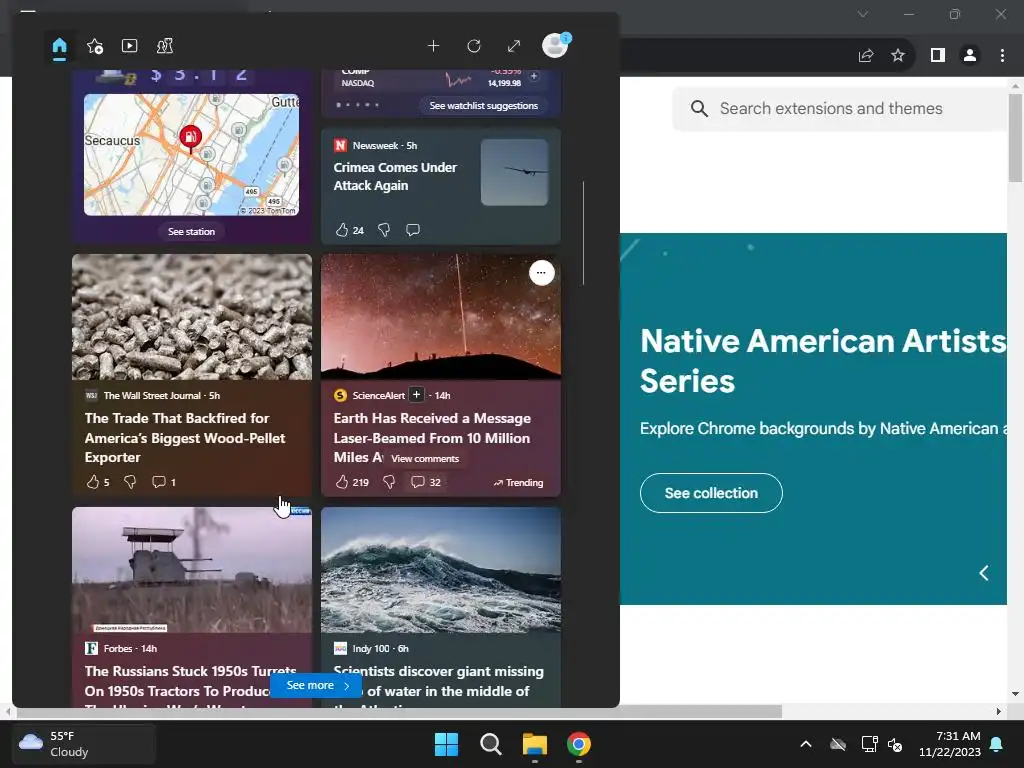Open Scientists discover giant missing article
1024x768 pixels.
point(438,681)
